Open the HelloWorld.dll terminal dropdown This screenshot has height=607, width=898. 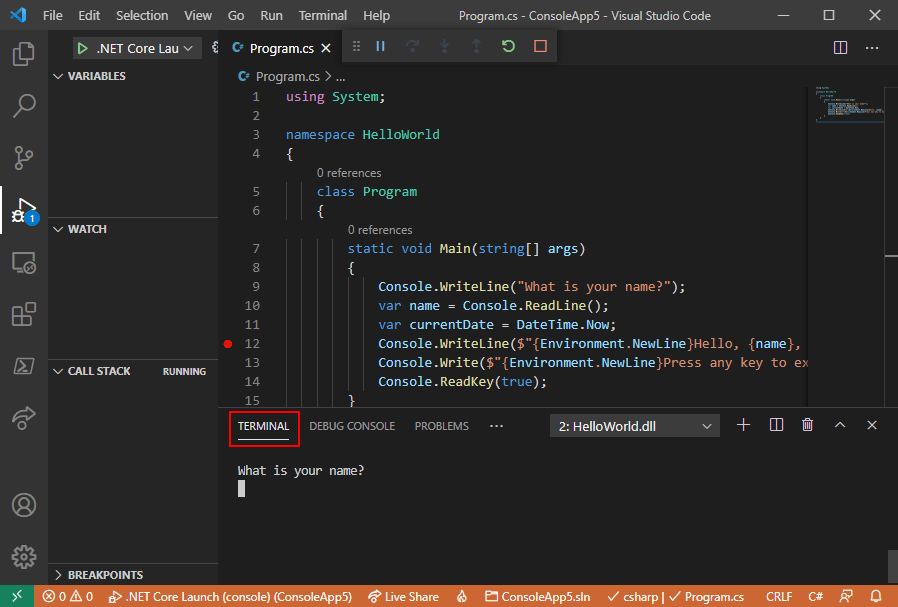coord(635,426)
